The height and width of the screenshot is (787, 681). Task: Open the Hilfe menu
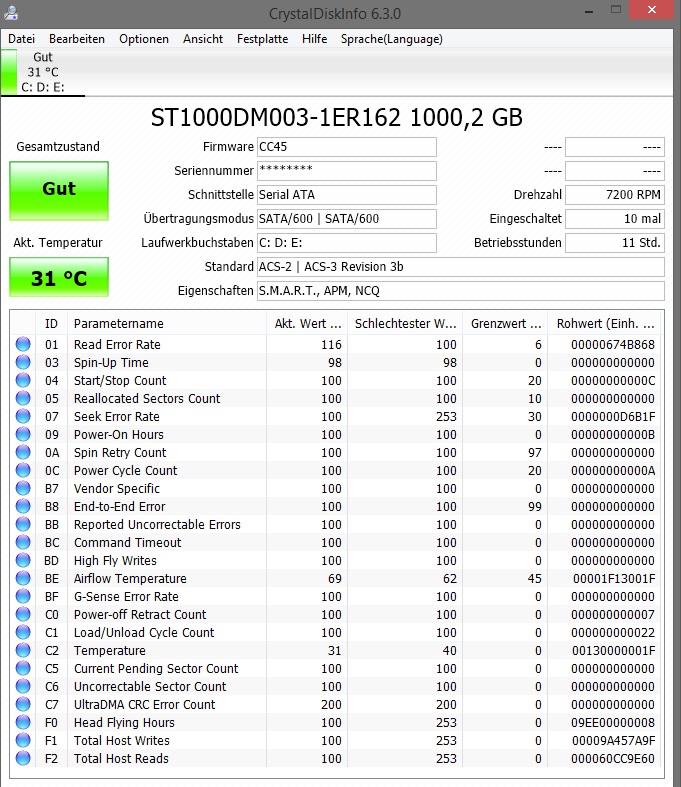coord(315,39)
